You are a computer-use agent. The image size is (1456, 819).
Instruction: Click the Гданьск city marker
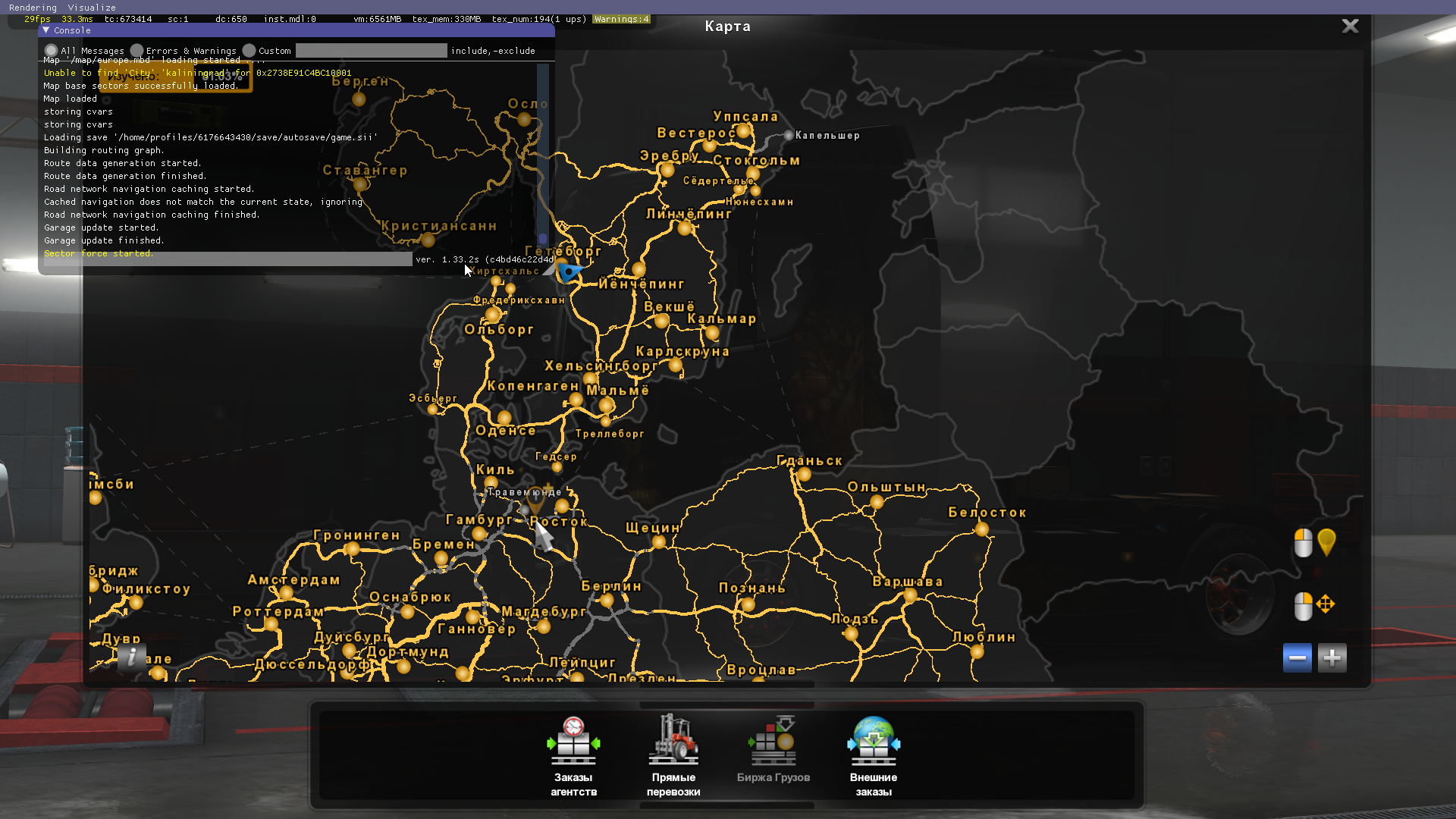pyautogui.click(x=805, y=475)
